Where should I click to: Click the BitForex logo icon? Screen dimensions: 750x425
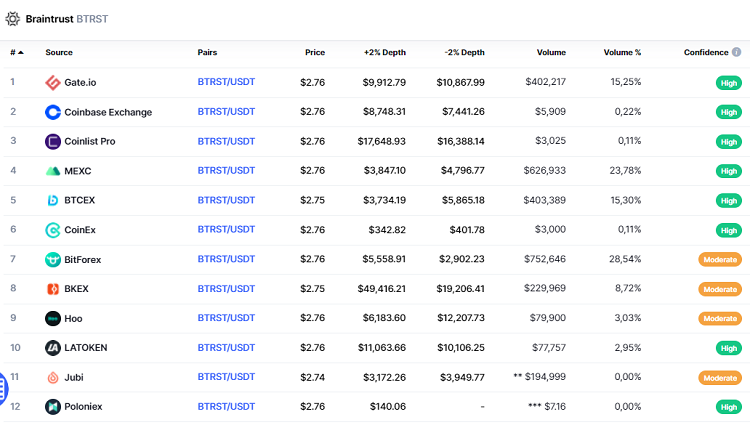tap(53, 259)
